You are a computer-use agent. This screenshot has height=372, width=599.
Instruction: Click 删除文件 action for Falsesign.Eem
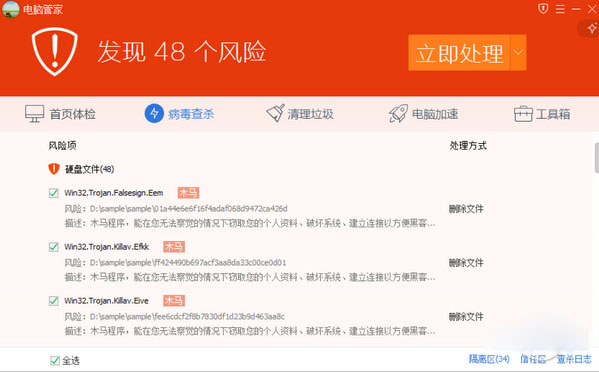pos(466,209)
